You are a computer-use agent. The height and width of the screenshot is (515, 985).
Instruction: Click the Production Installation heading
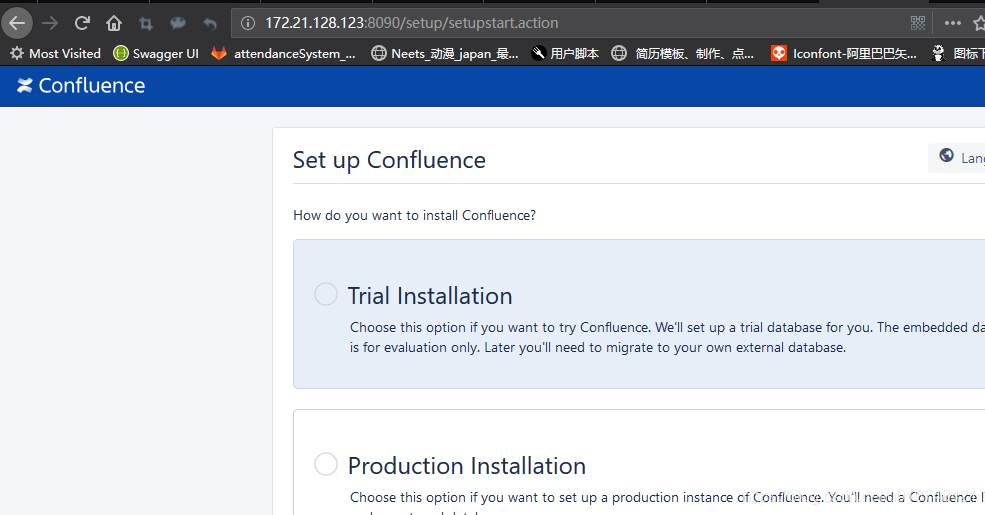[467, 466]
